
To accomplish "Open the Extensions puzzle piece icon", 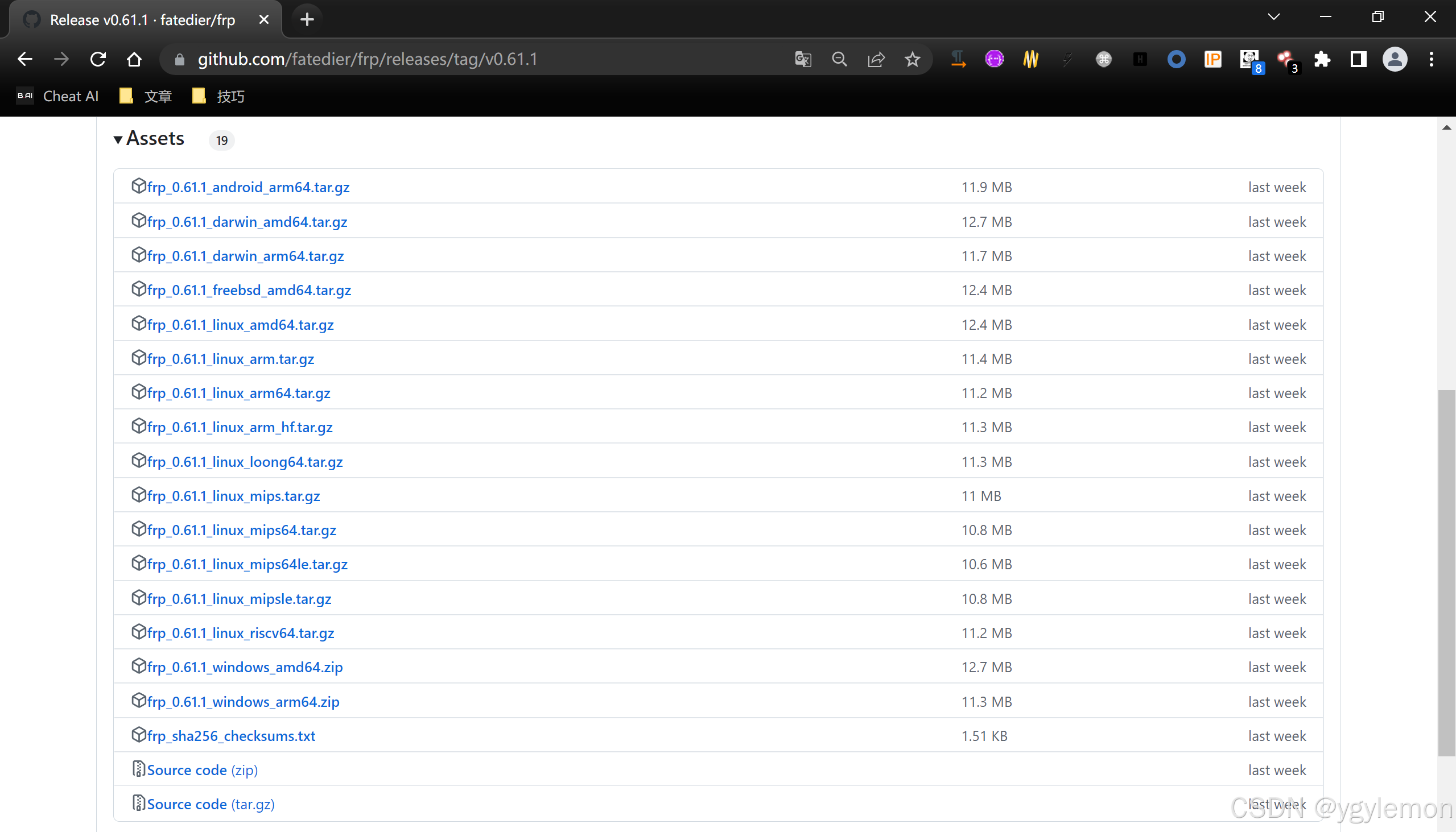I will coord(1322,59).
